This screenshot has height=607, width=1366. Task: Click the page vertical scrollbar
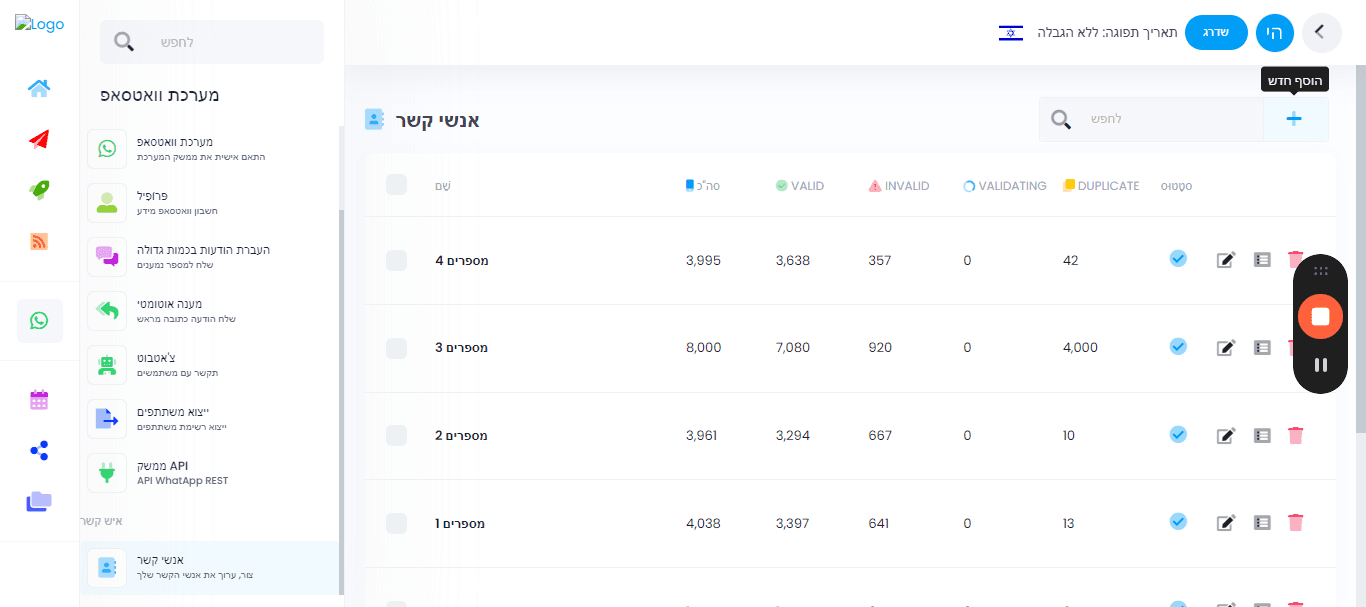(x=1360, y=250)
